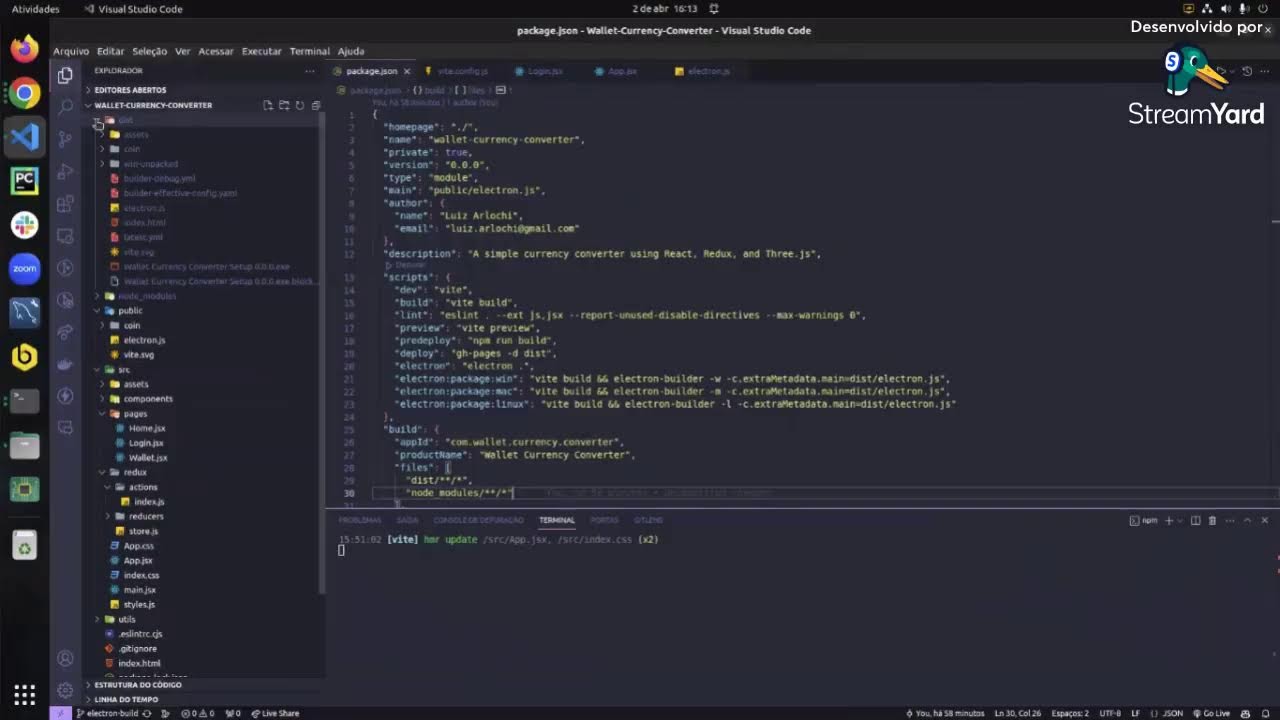Screen dimensions: 1280x720
Task: Refresh the explorer file tree
Action: pyautogui.click(x=300, y=105)
